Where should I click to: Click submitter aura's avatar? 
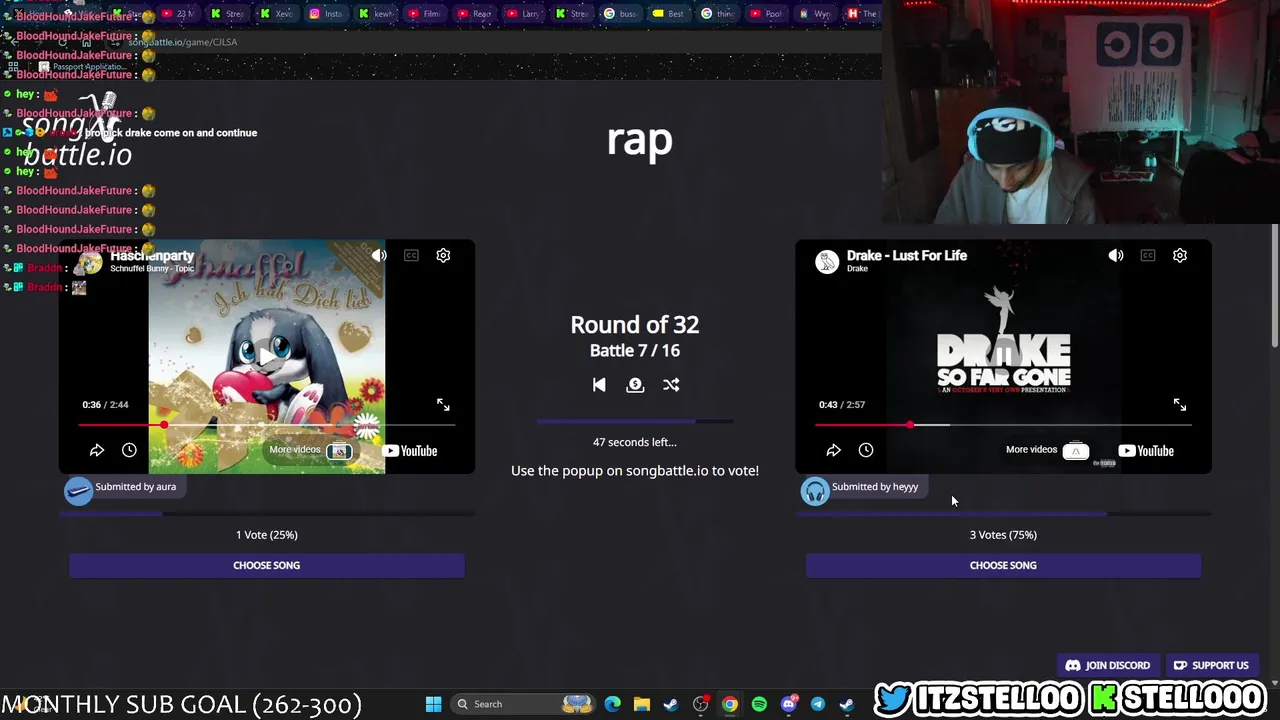tap(79, 490)
